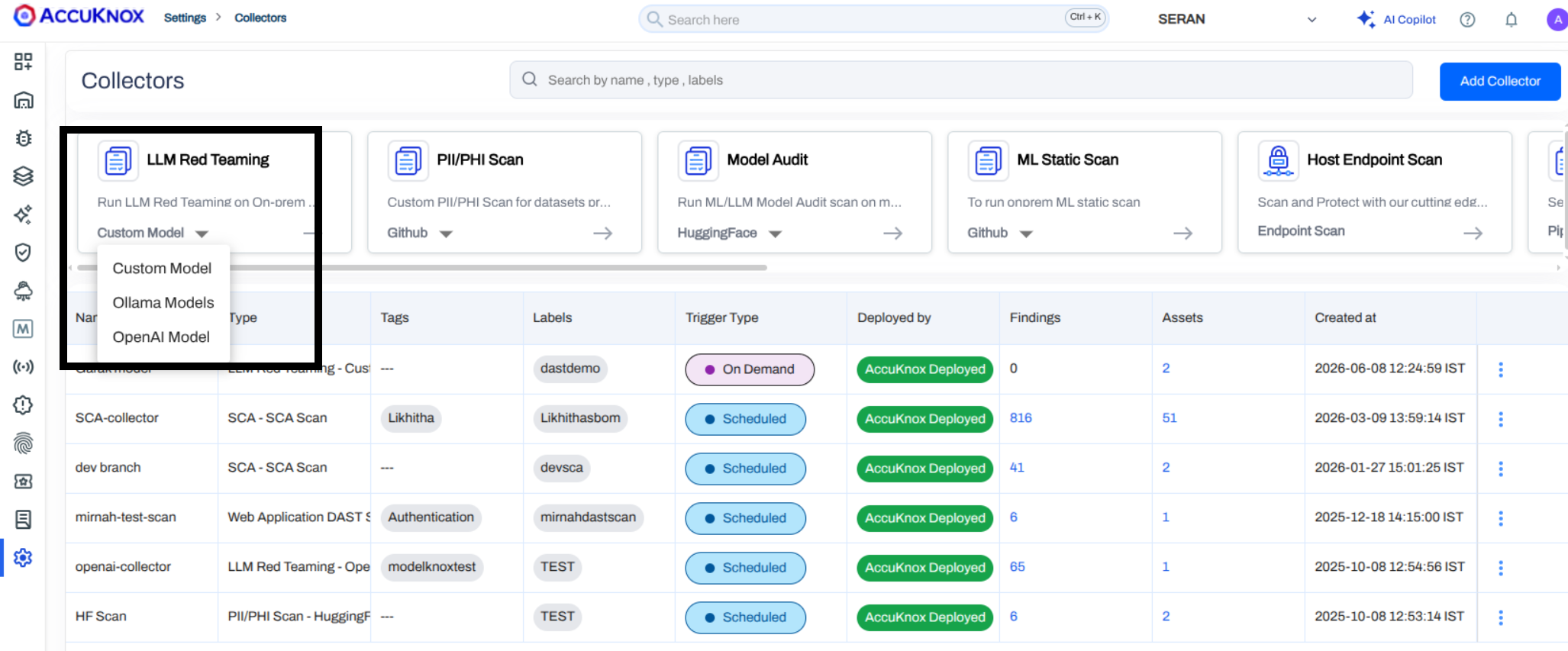Viewport: 1568px width, 651px height.
Task: Choose Custom Model from the dropdown list
Action: pyautogui.click(x=163, y=268)
